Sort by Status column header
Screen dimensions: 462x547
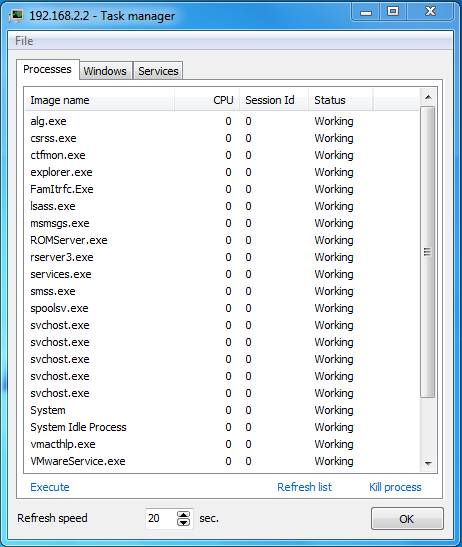point(341,100)
